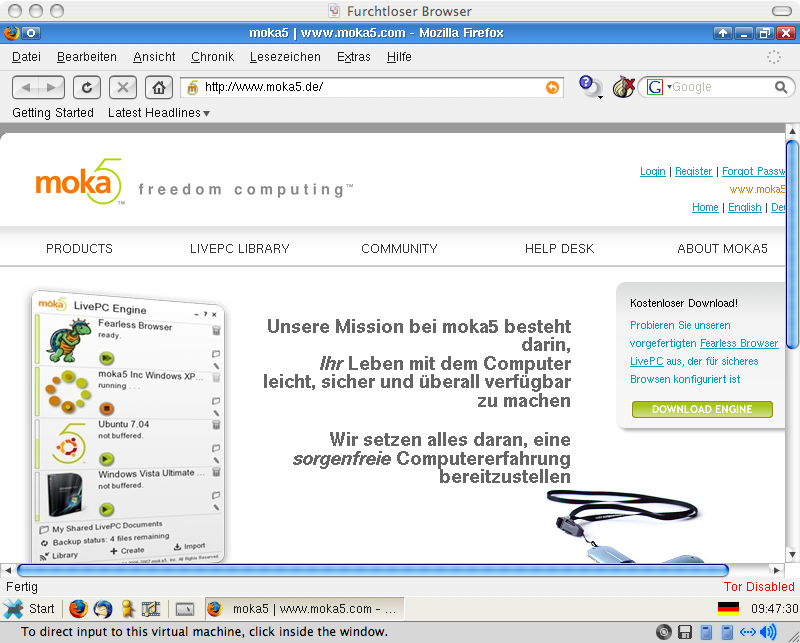Click the sticky button beside title bar Firefox icon
Screen dimensions: 800x643
click(x=31, y=33)
